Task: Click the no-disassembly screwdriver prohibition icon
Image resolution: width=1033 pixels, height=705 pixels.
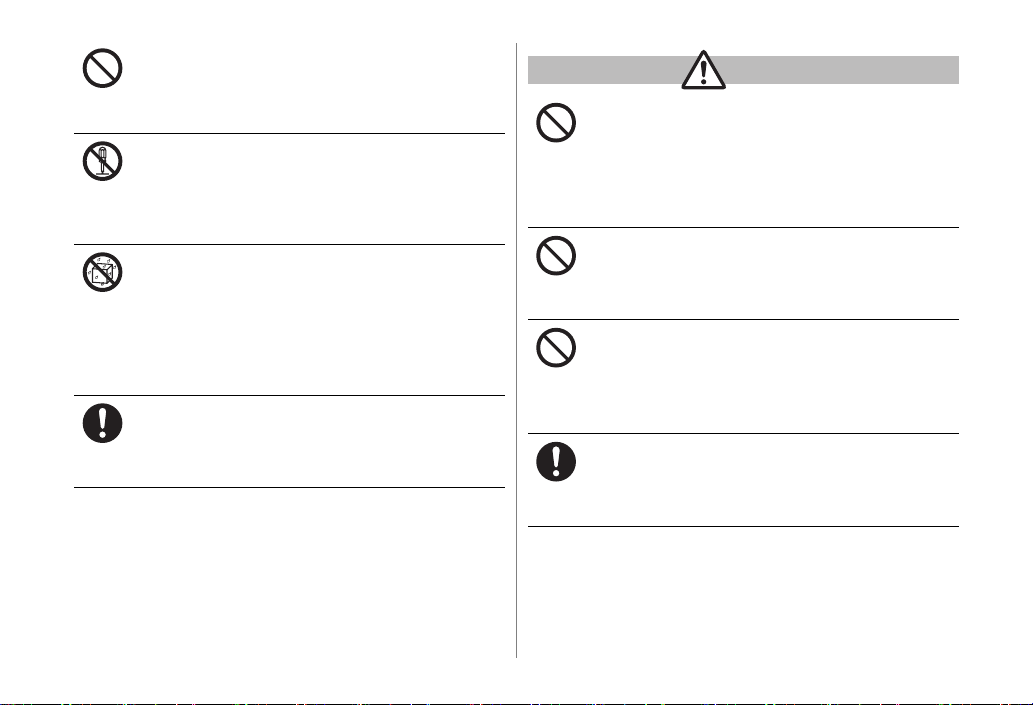Action: point(102,161)
